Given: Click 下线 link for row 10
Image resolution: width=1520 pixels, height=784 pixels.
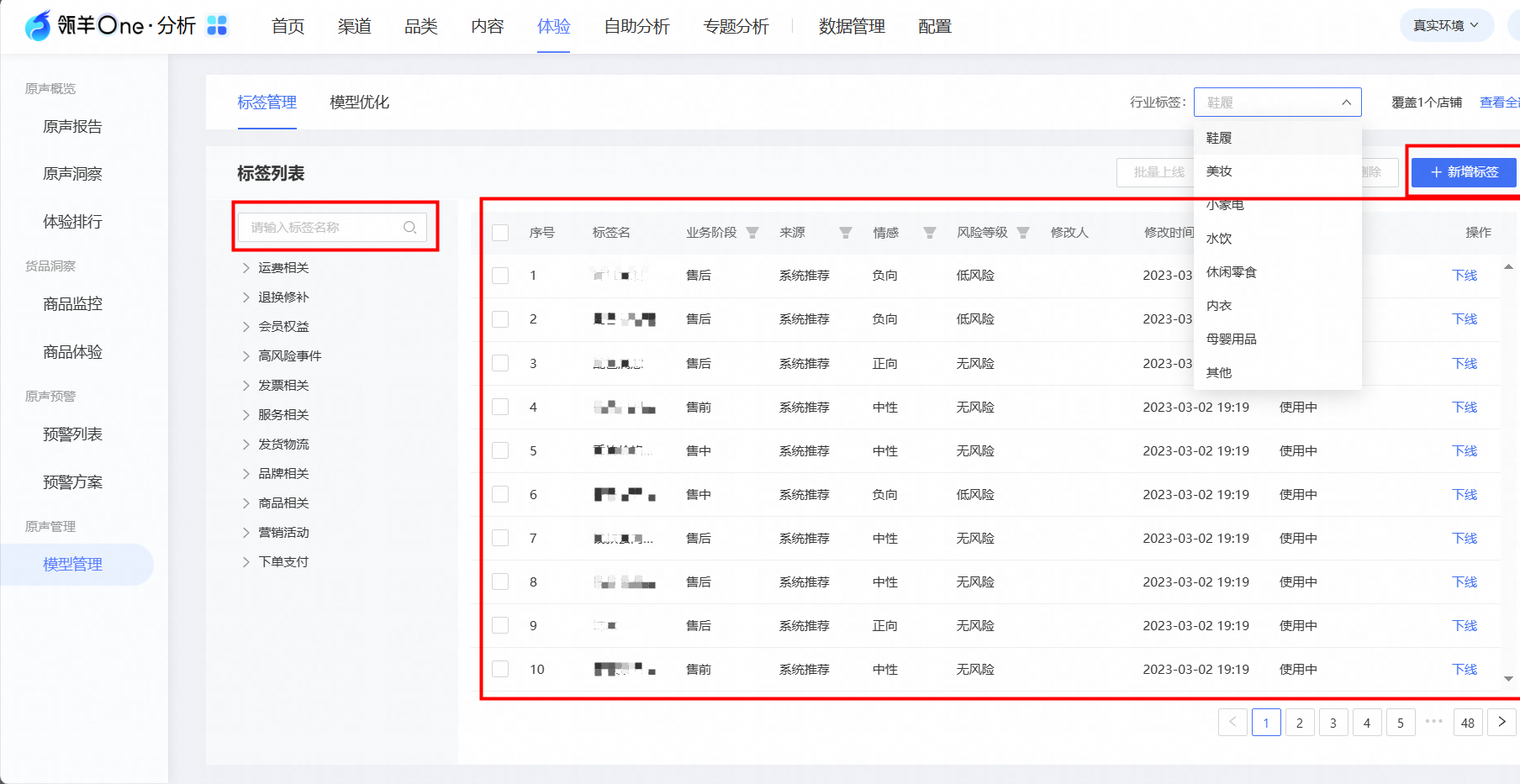Looking at the screenshot, I should pos(1465,669).
